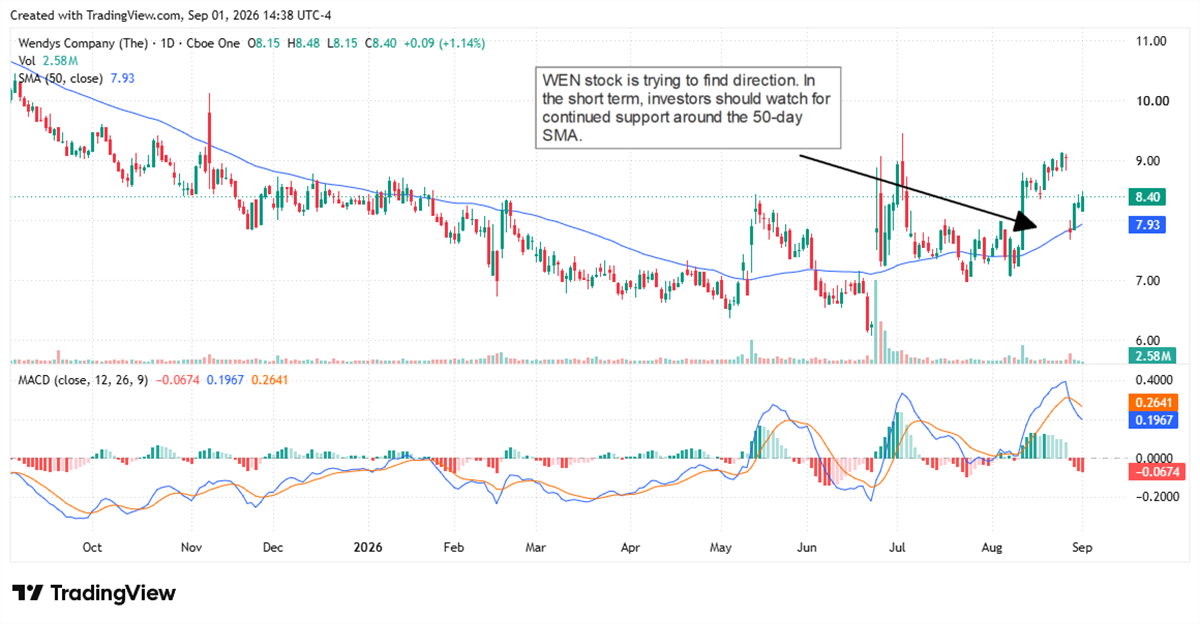1200x624 pixels.
Task: Click the Dec label on time axis
Action: point(272,548)
